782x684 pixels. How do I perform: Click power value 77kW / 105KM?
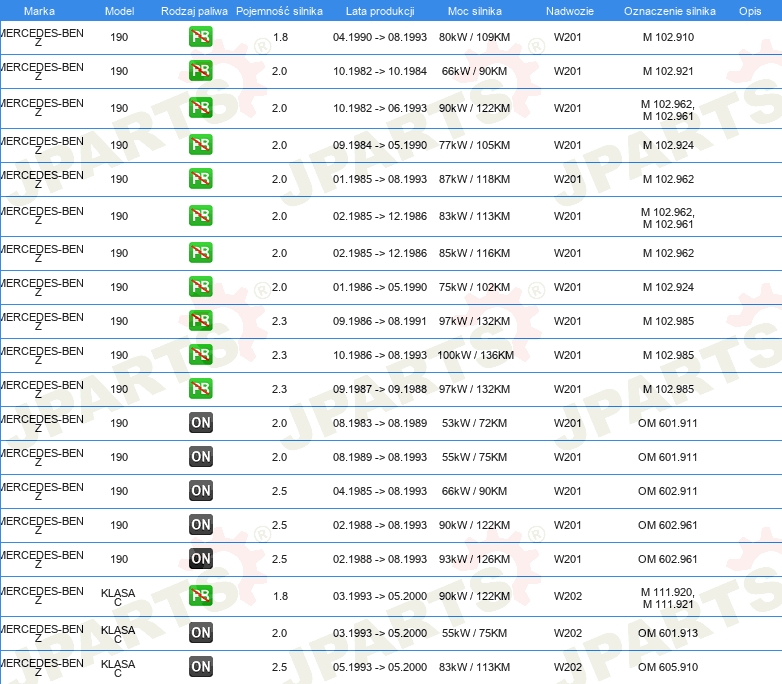(474, 145)
